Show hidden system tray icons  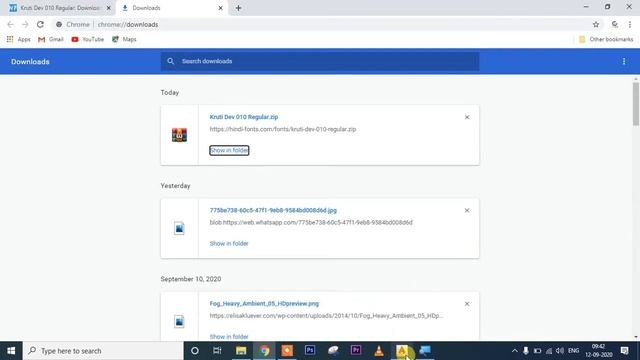[x=514, y=351]
